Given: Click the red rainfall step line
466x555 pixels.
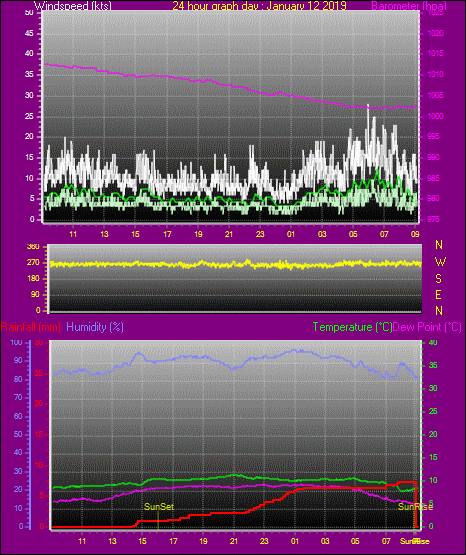Looking at the screenshot, I should pyautogui.click(x=235, y=513).
